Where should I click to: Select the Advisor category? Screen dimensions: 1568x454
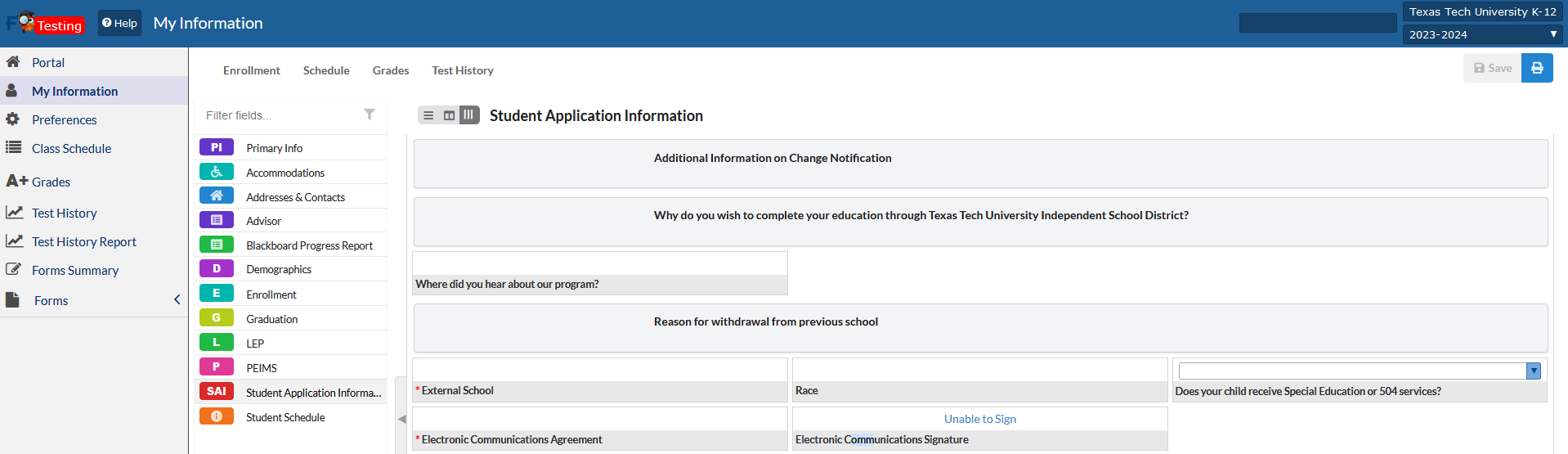263,221
